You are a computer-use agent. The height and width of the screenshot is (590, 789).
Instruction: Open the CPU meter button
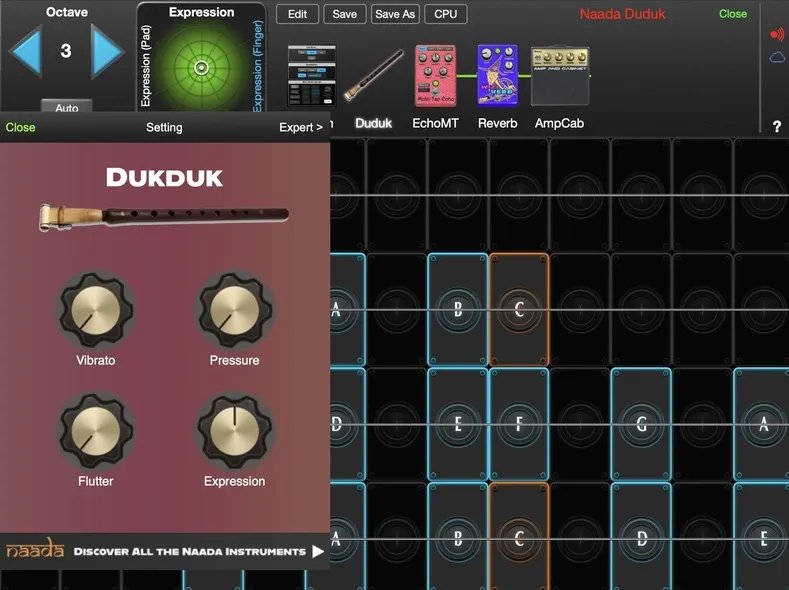click(x=446, y=14)
